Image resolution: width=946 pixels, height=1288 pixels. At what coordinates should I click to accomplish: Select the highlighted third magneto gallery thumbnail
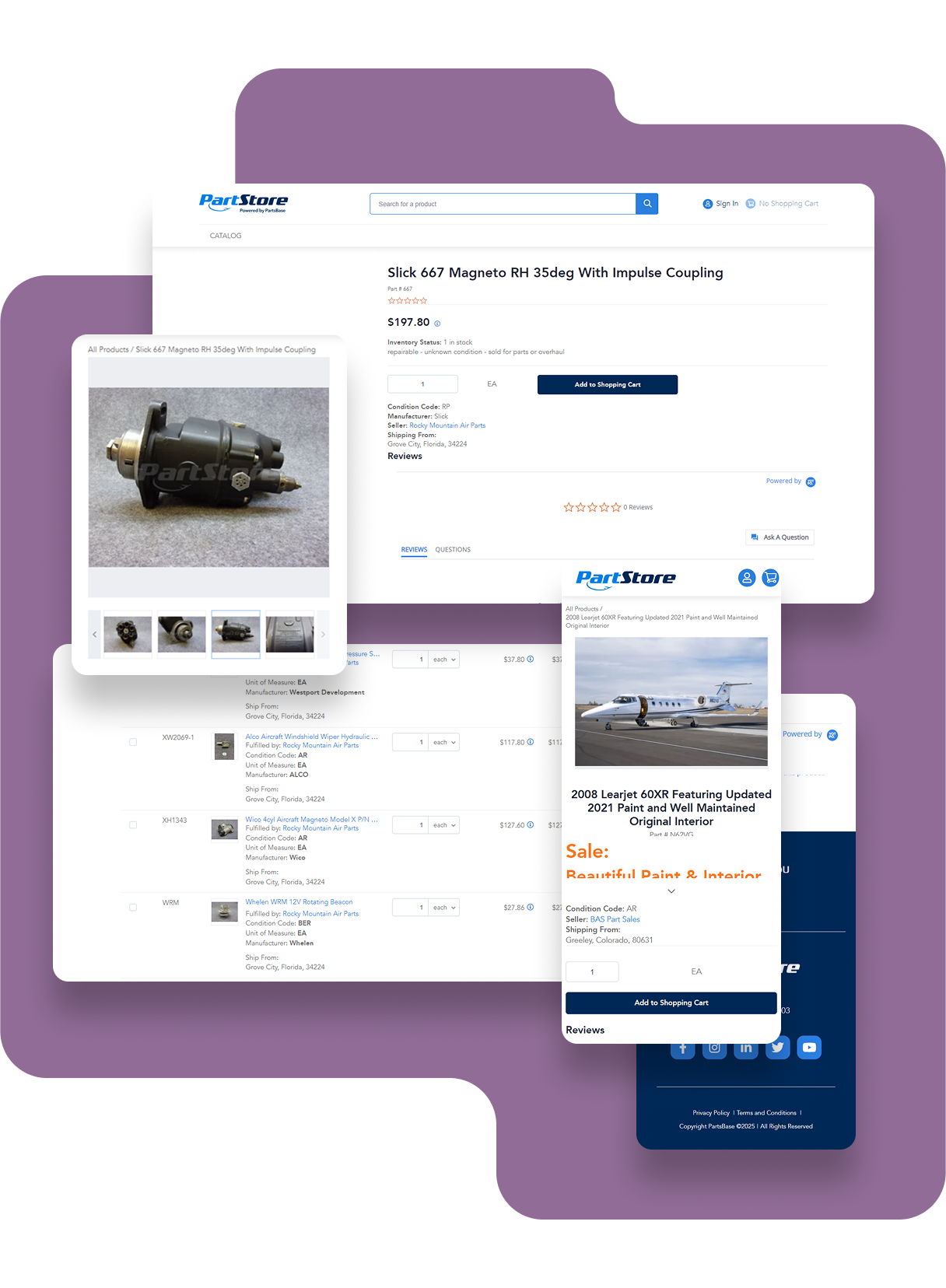coord(236,635)
